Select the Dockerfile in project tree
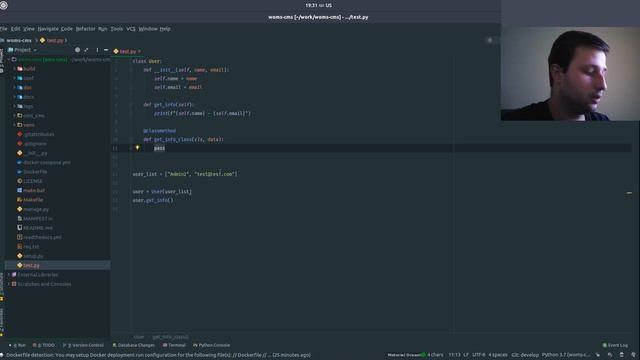The height and width of the screenshot is (360, 640). 35,172
